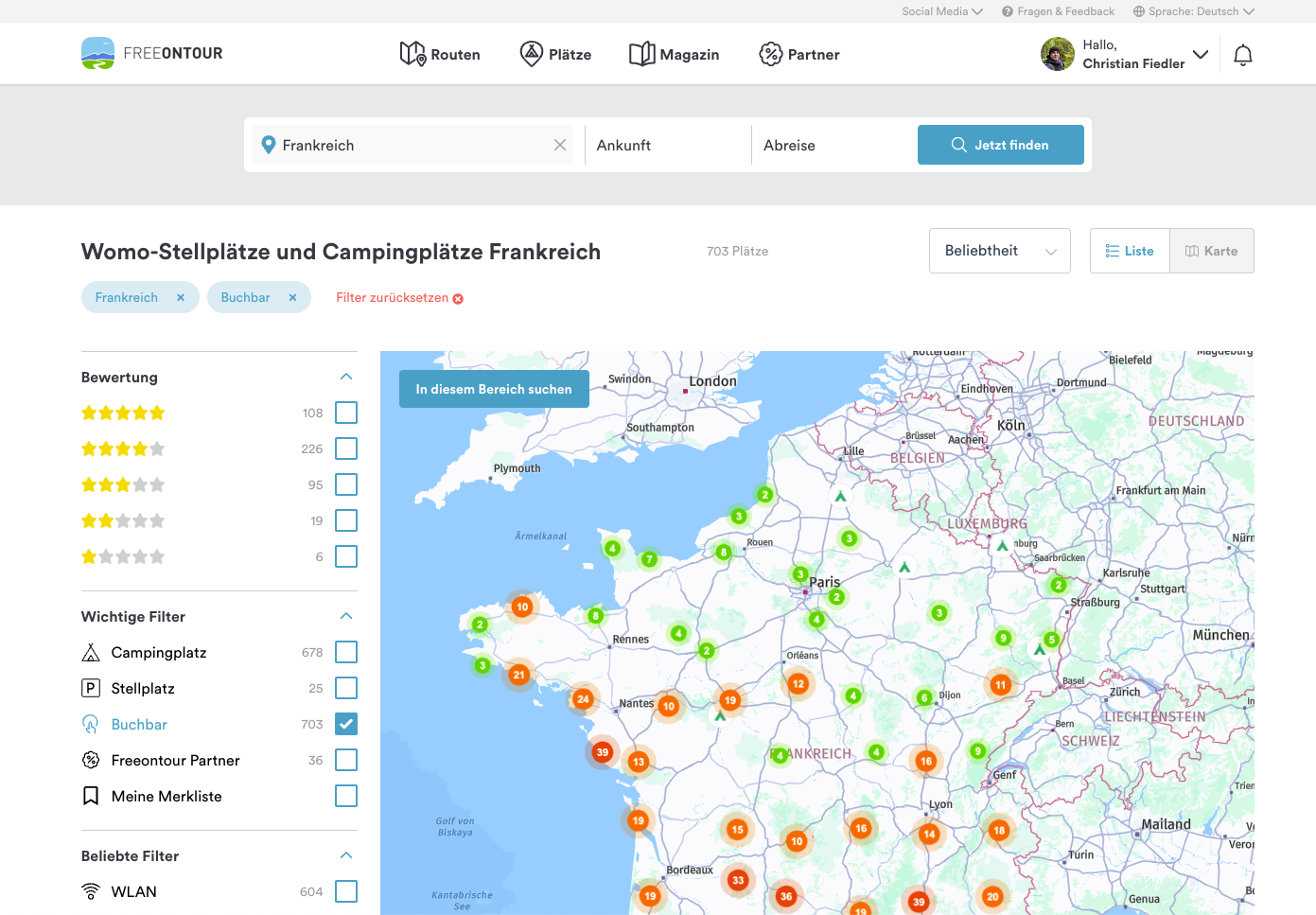Open the Magazin menu
This screenshot has height=915, width=1316.
tap(675, 54)
